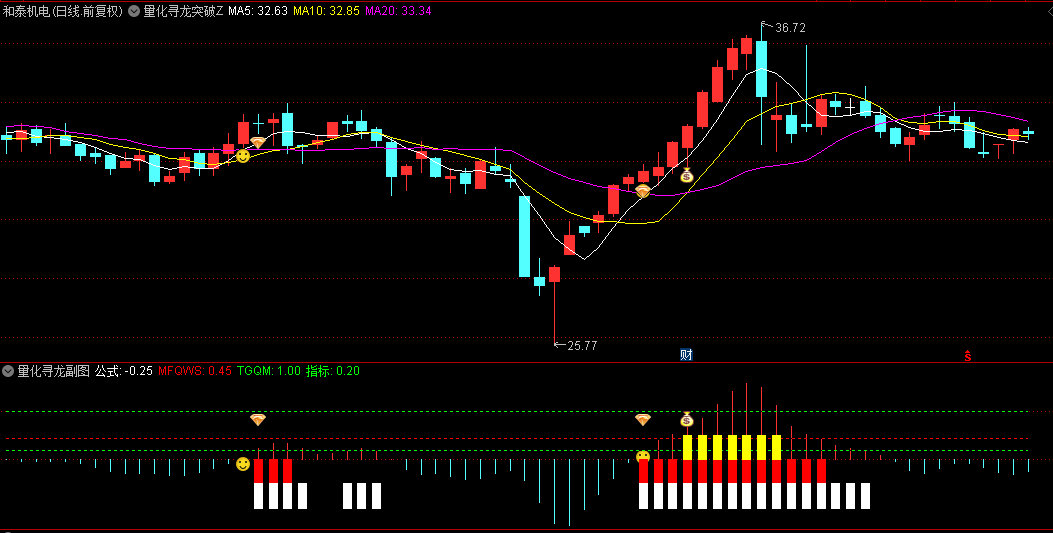Click the smiley face icon on the price chart
1053x533 pixels.
243,156
